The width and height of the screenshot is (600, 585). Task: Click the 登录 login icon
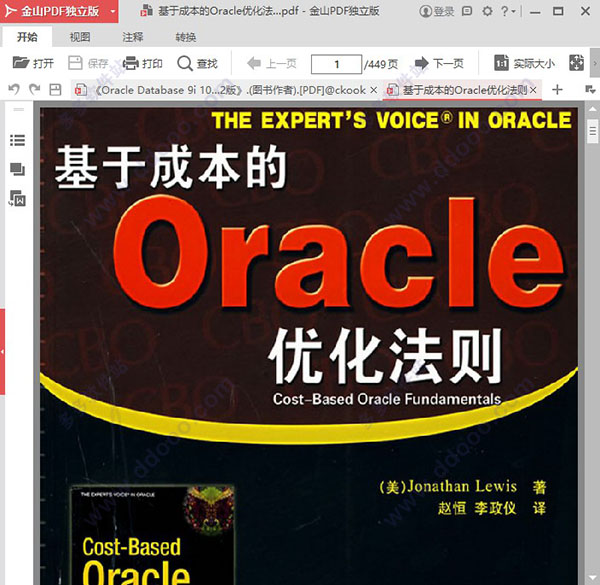[x=437, y=11]
